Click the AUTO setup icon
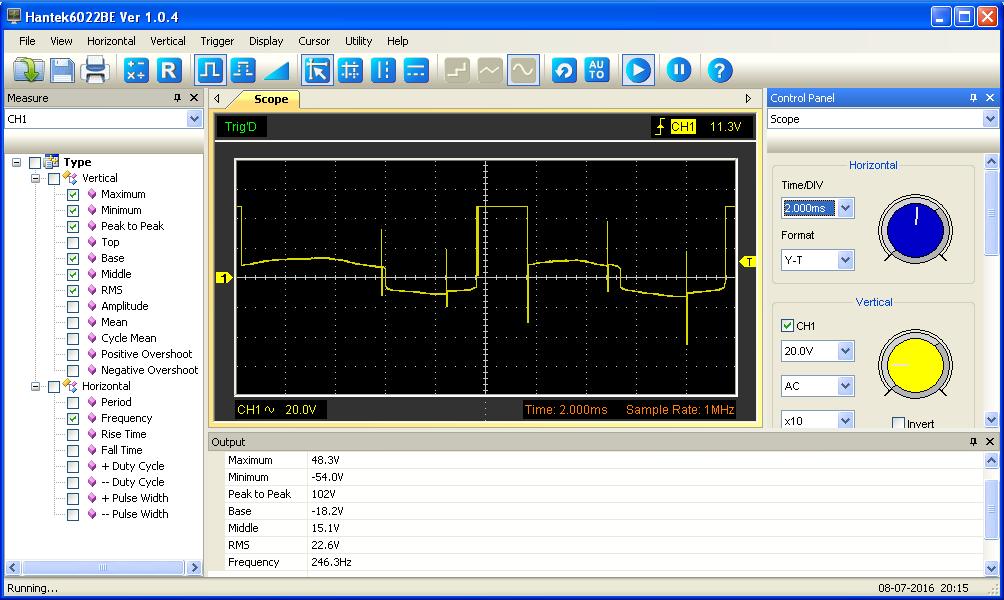Image resolution: width=1004 pixels, height=600 pixels. [x=597, y=70]
